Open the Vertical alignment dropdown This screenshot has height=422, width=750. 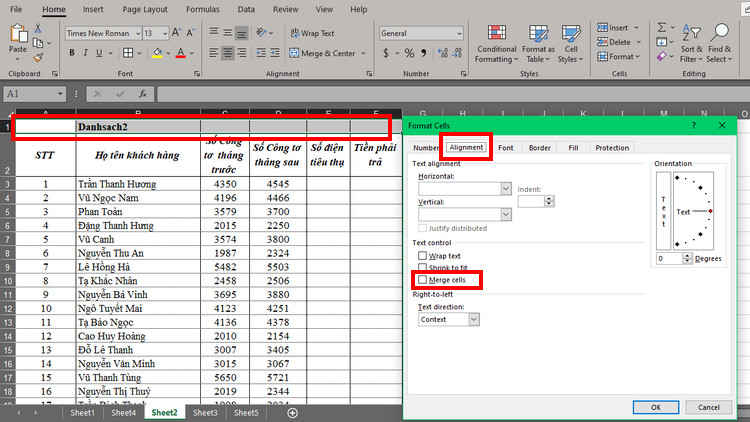pyautogui.click(x=506, y=214)
